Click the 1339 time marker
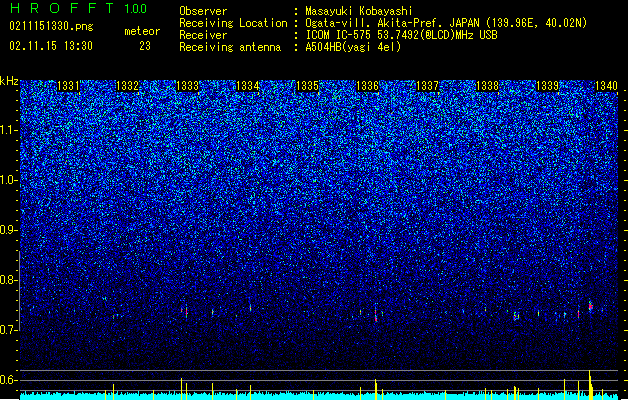Screen dimensions: 629x400 click(x=547, y=86)
